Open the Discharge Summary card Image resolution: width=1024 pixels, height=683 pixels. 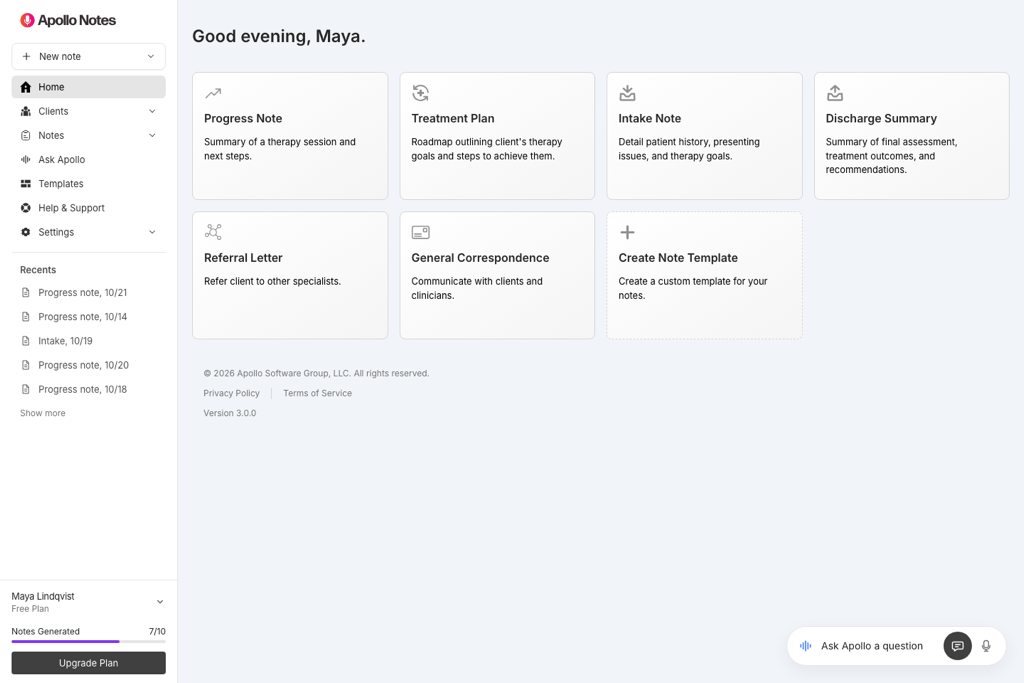(912, 136)
